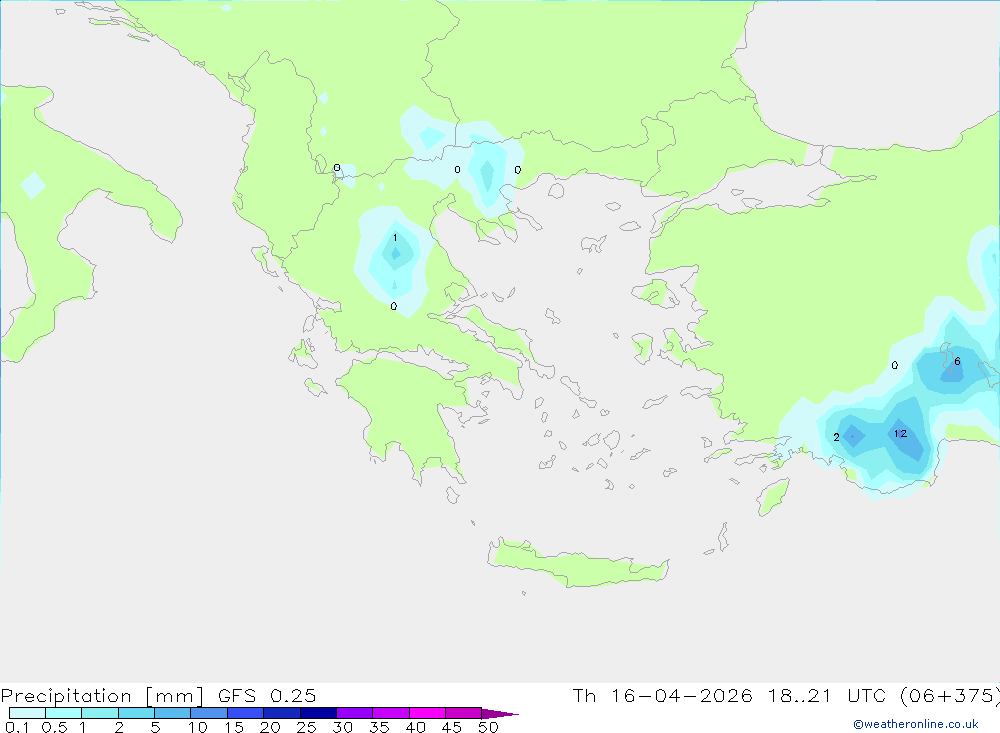Click the '(06+375)' forecast run text
The height and width of the screenshot is (733, 1000).
pyautogui.click(x=950, y=695)
